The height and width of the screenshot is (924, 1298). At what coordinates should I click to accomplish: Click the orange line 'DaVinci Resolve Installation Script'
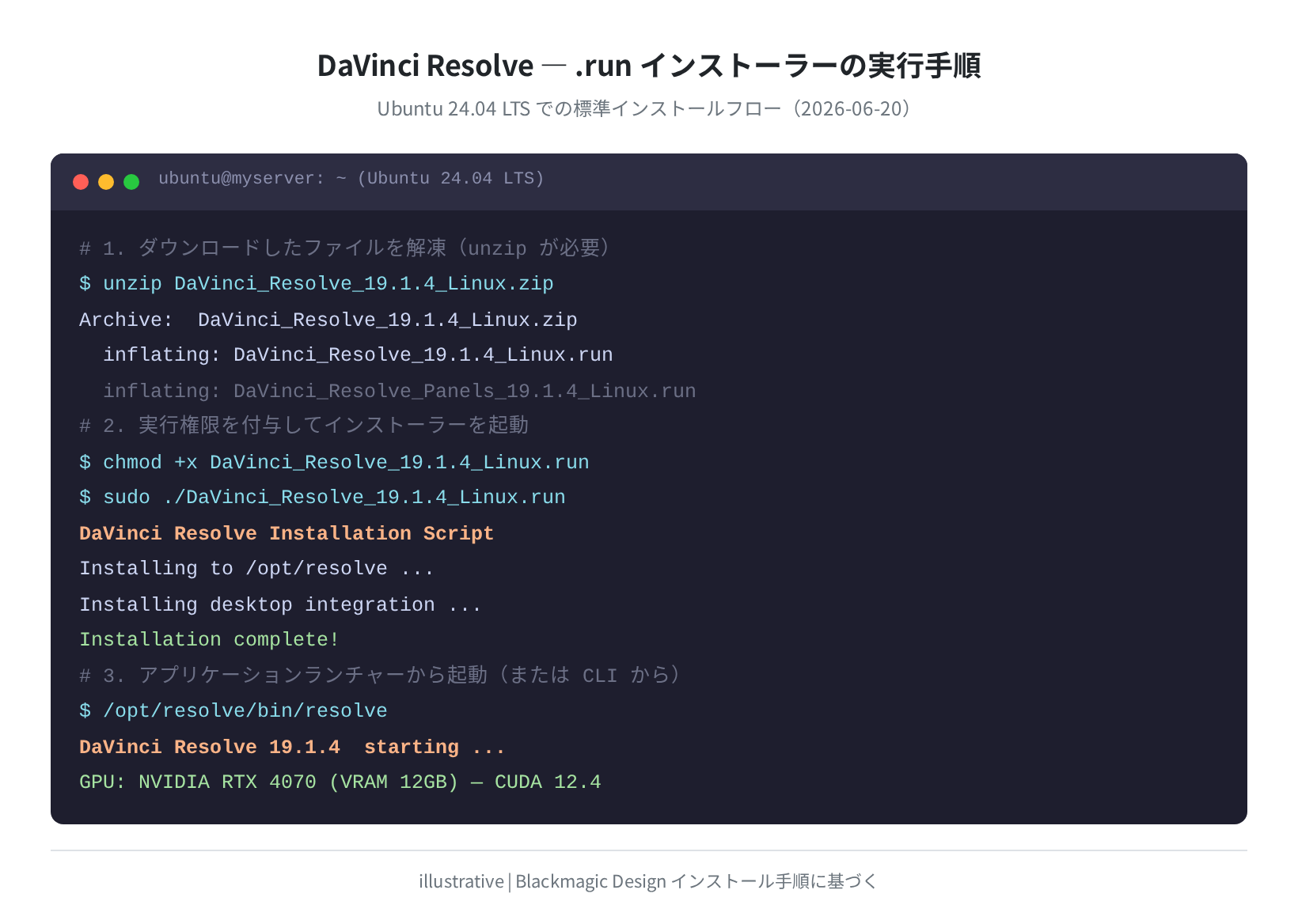pyautogui.click(x=287, y=533)
